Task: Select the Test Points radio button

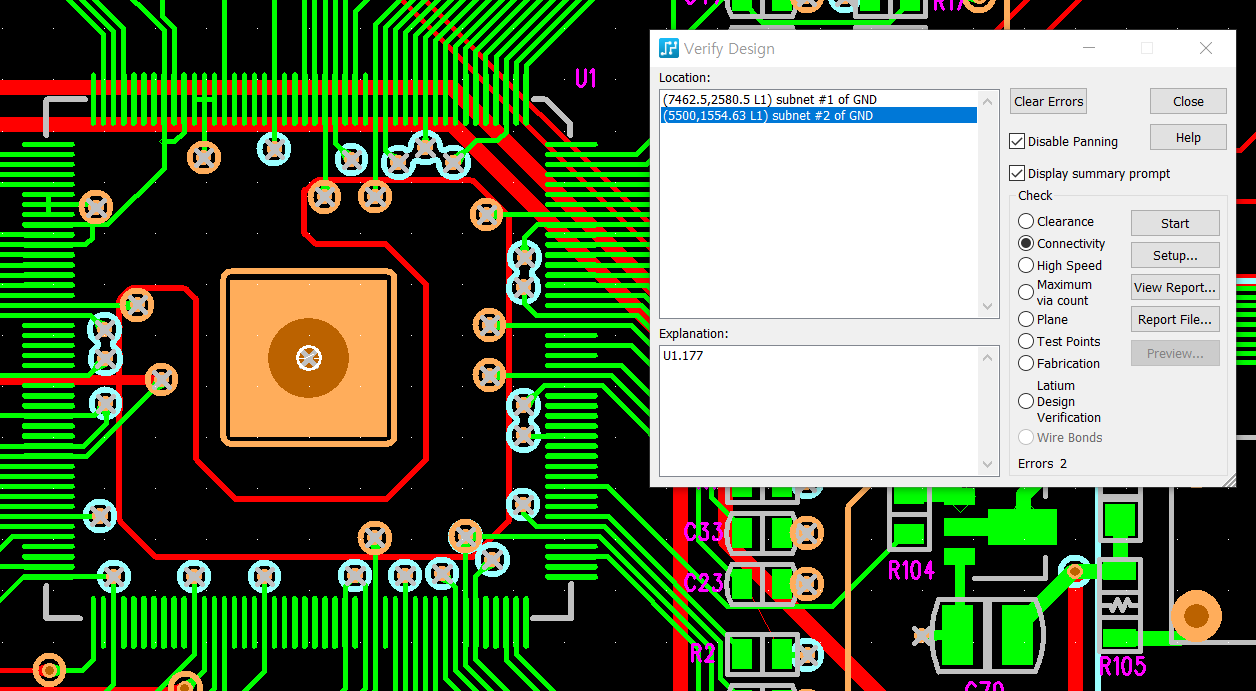Action: pyautogui.click(x=1026, y=342)
